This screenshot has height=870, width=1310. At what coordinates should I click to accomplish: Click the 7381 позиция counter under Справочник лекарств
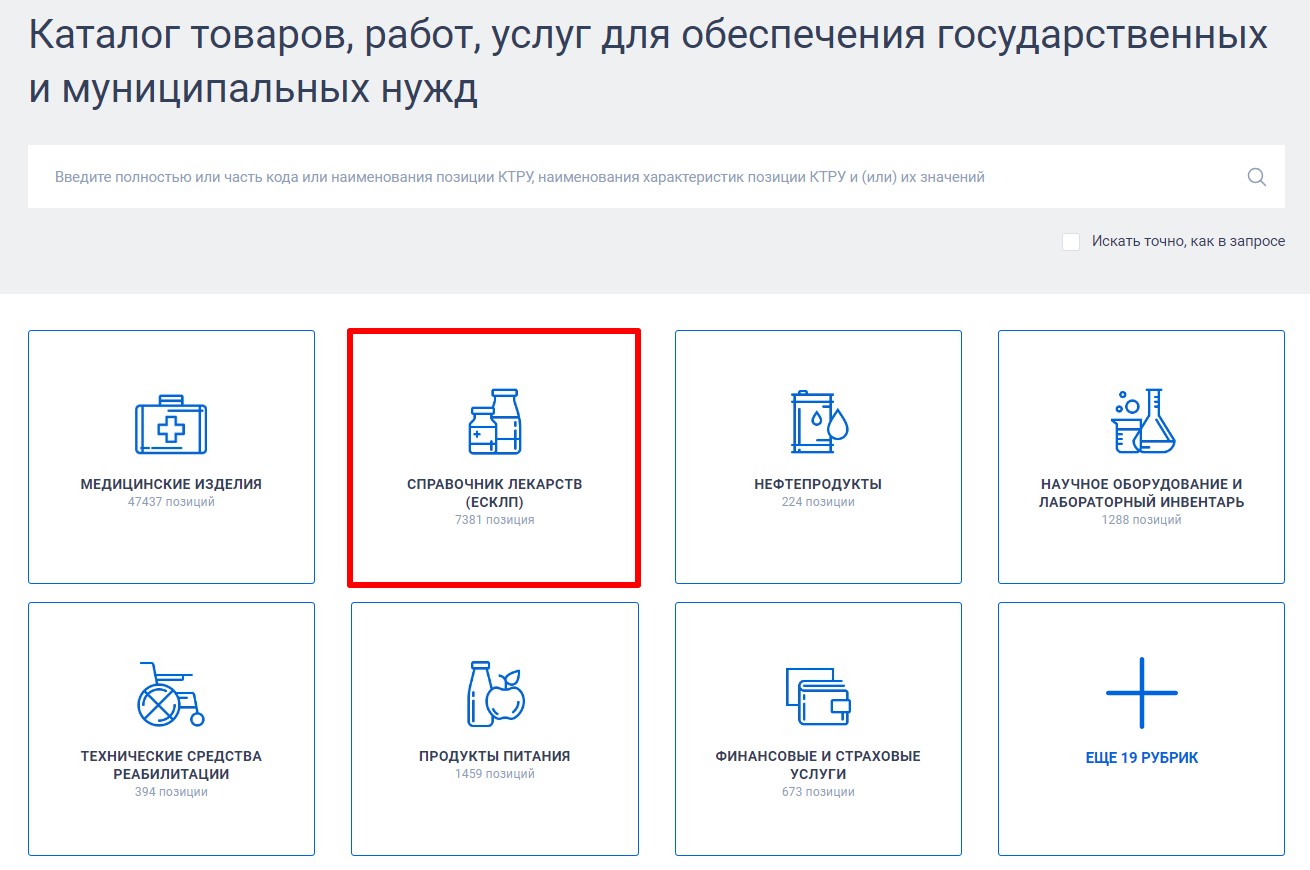tap(493, 519)
